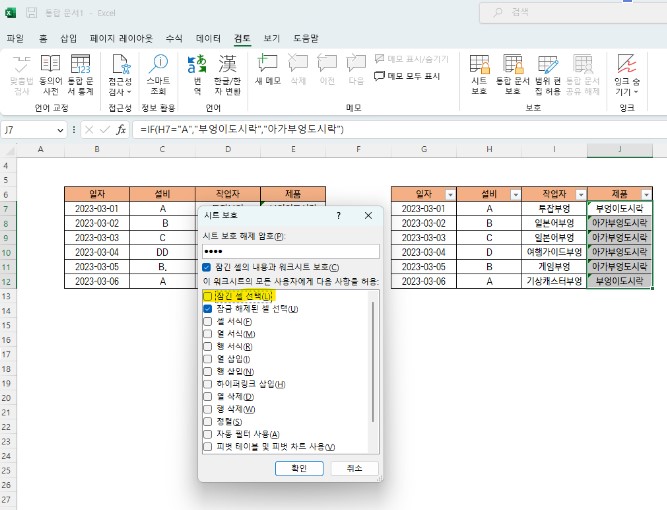
Task: Confirm formula entry with the checkmark icon
Action: (105, 130)
